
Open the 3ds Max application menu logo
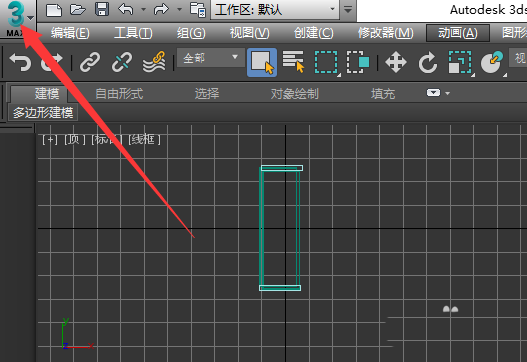coord(17,18)
